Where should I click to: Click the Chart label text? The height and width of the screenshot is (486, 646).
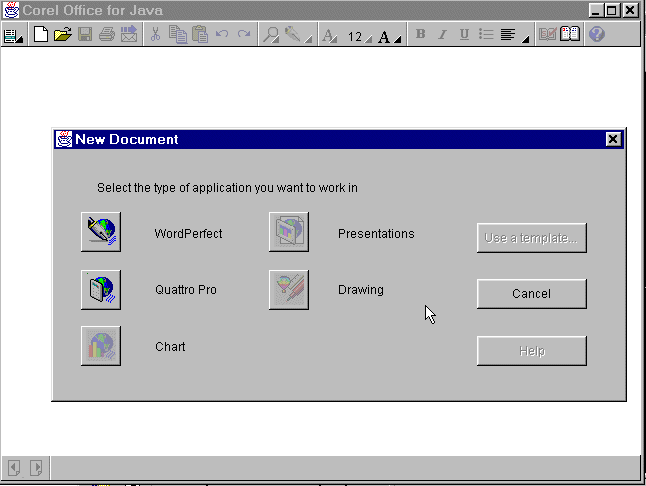[170, 347]
